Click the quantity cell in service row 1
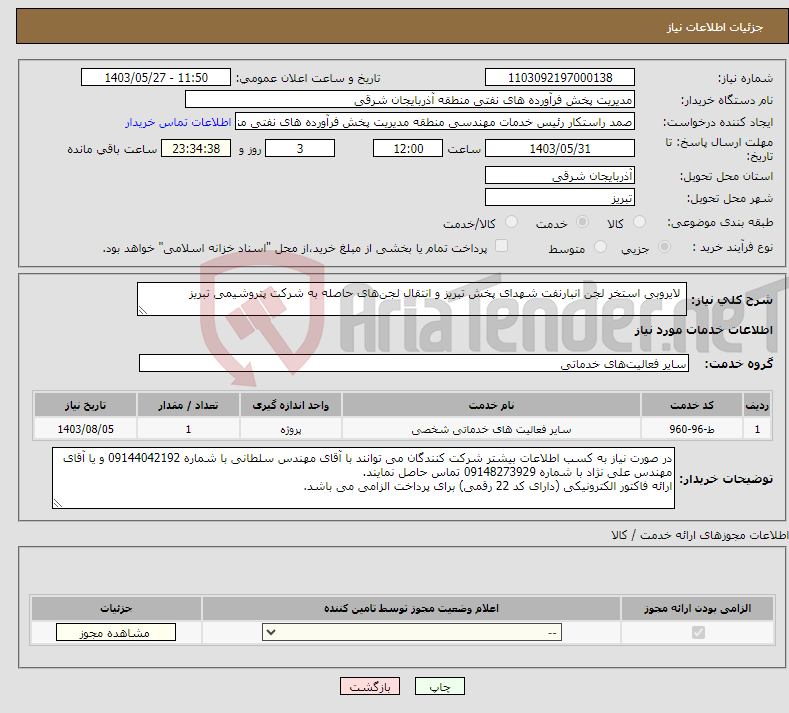789x713 pixels. coord(188,429)
